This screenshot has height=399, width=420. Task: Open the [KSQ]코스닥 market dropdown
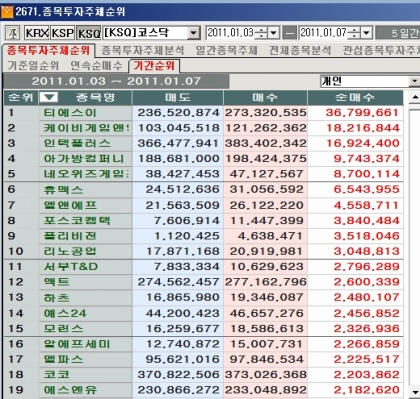(193, 33)
